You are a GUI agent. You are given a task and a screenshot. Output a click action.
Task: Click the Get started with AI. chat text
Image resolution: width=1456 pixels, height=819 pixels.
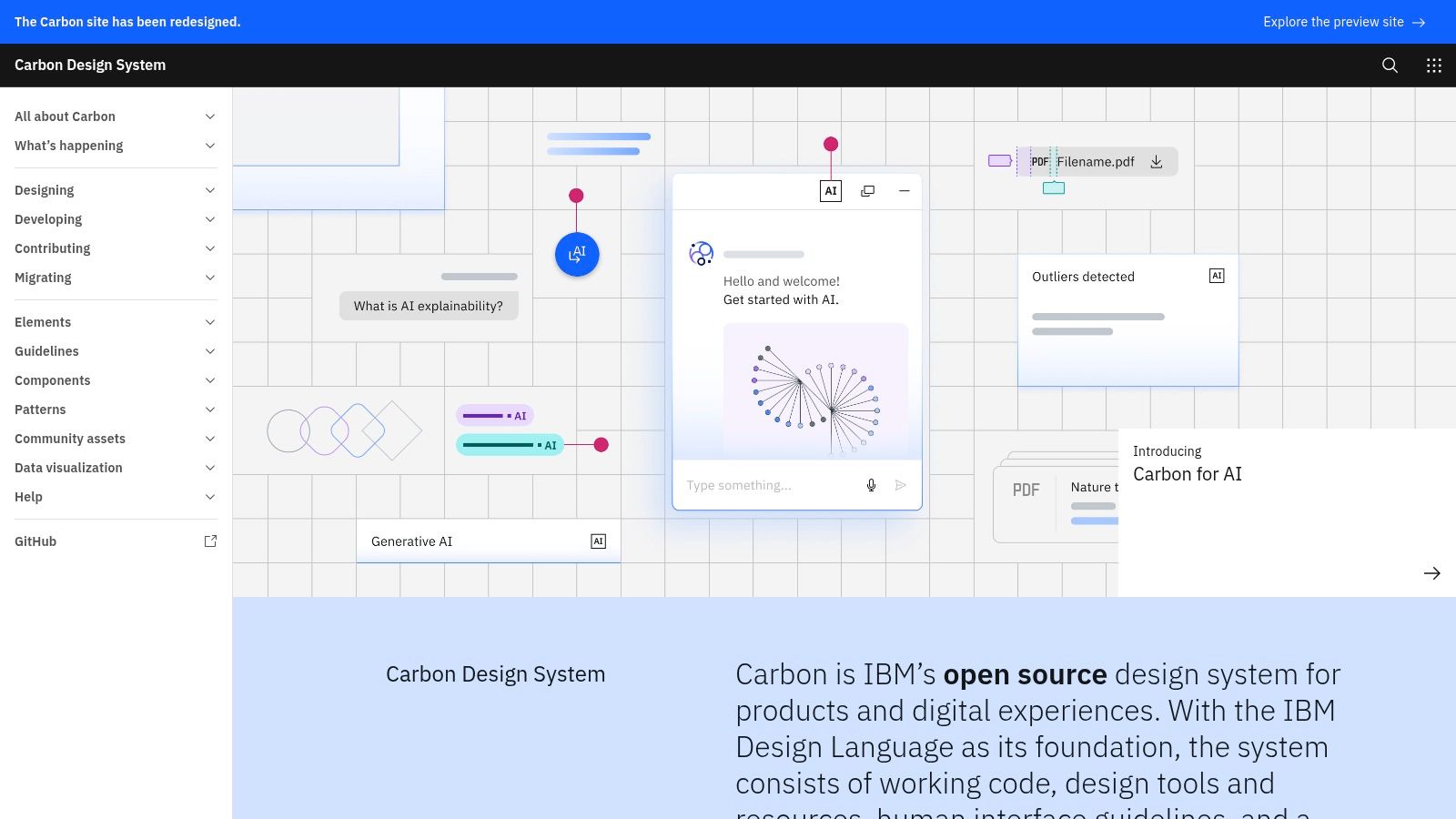point(781,299)
